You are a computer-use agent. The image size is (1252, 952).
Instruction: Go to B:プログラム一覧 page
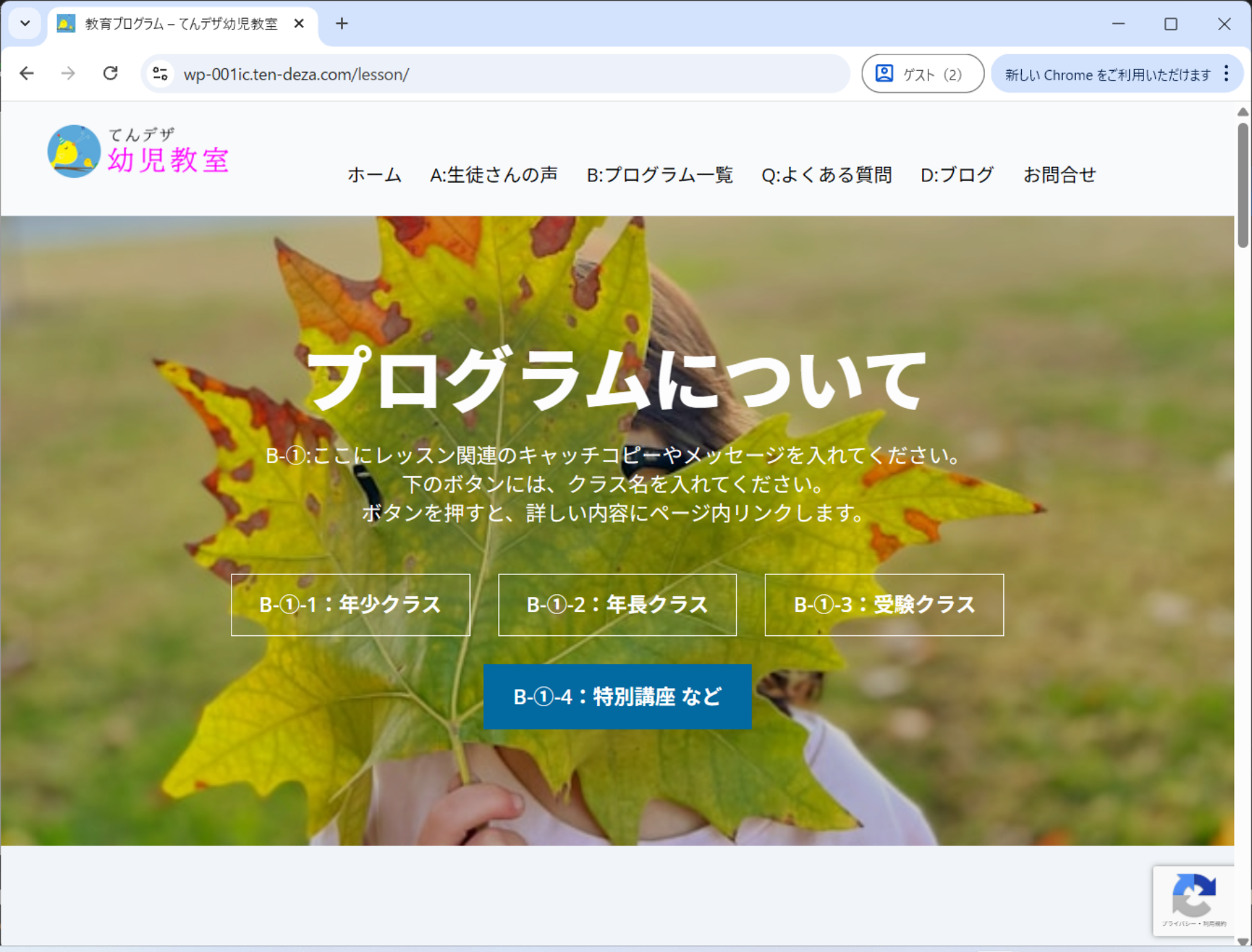point(659,175)
